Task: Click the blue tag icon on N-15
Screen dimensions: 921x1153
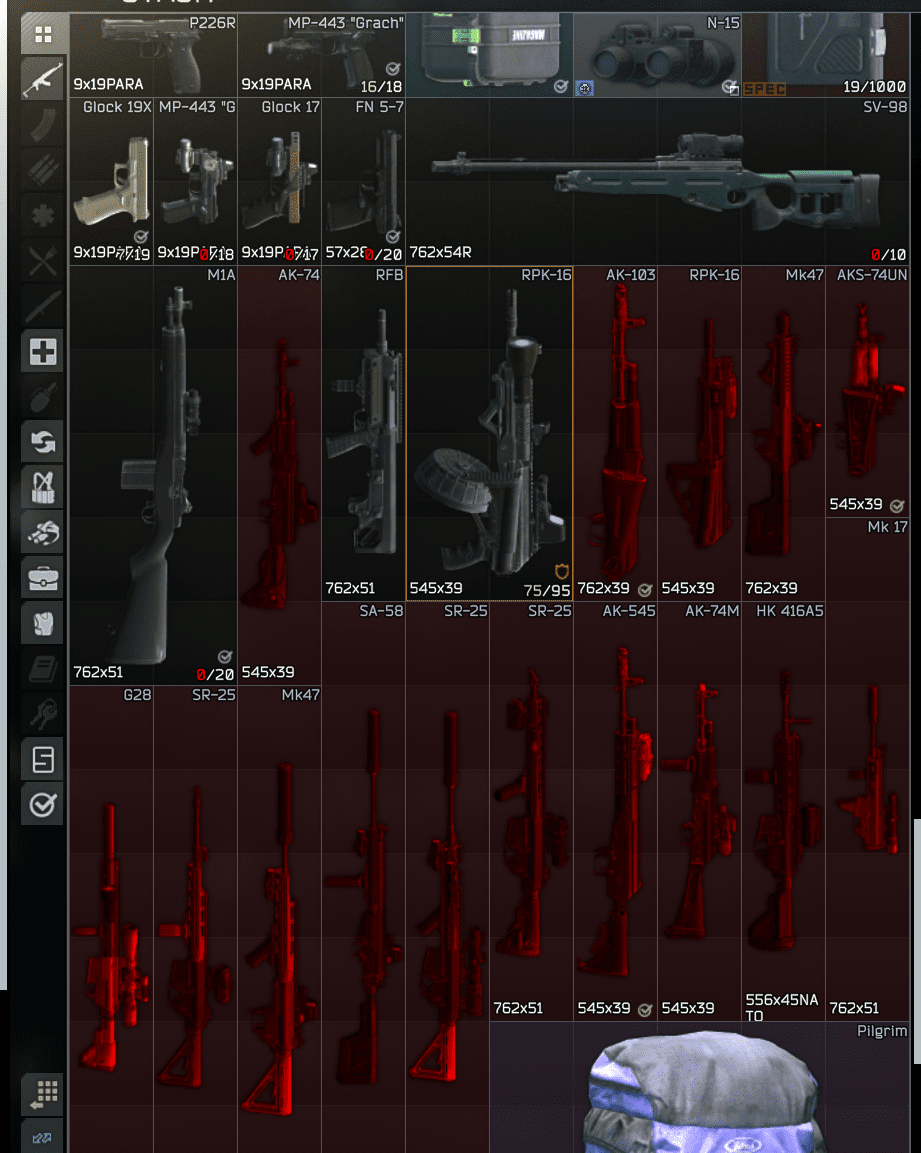Action: [584, 88]
